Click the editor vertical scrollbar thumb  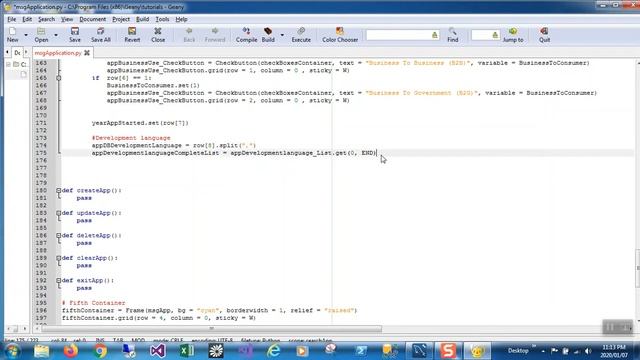click(638, 268)
